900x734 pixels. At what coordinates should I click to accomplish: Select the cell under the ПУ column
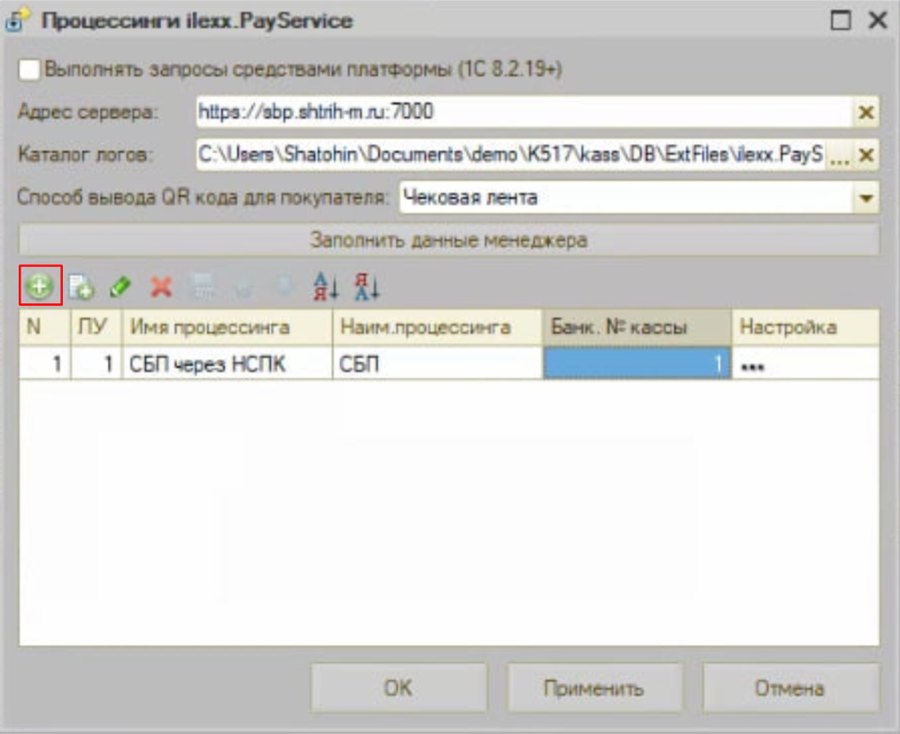(x=96, y=363)
